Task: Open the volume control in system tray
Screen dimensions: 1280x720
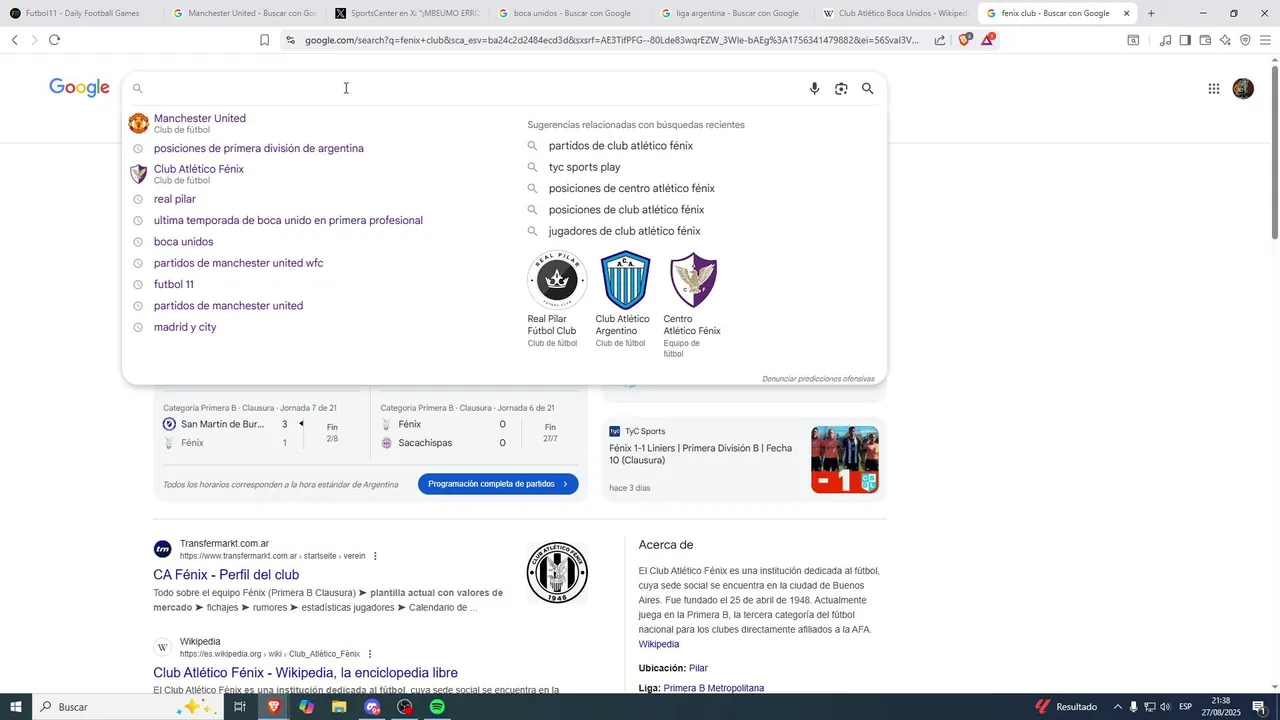Action: 1165,707
